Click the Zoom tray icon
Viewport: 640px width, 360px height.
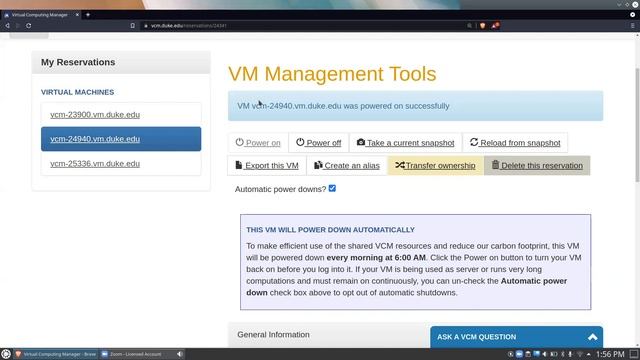click(519, 354)
